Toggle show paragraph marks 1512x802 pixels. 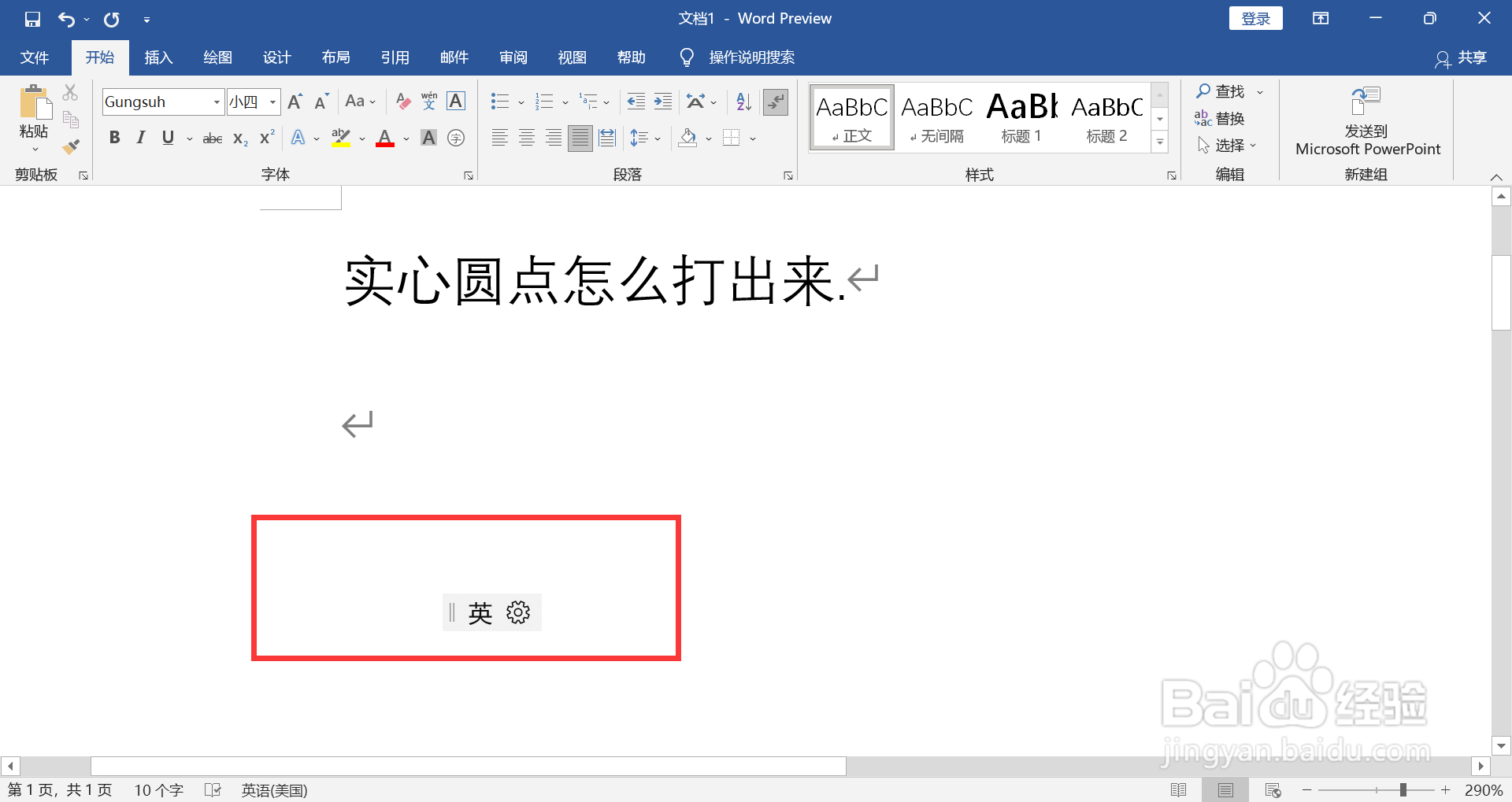776,102
